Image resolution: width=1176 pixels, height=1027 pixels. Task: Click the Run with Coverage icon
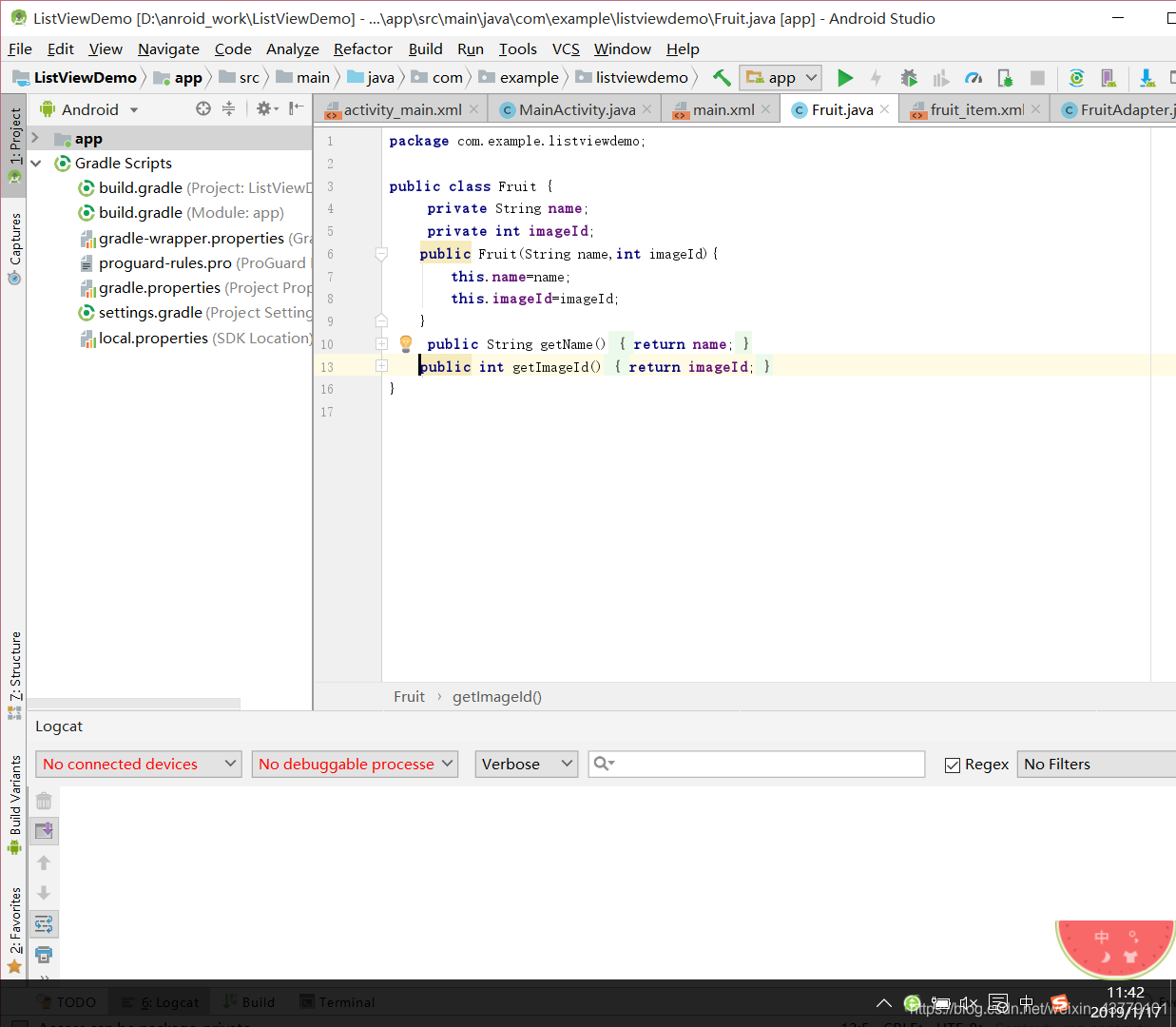click(941, 78)
